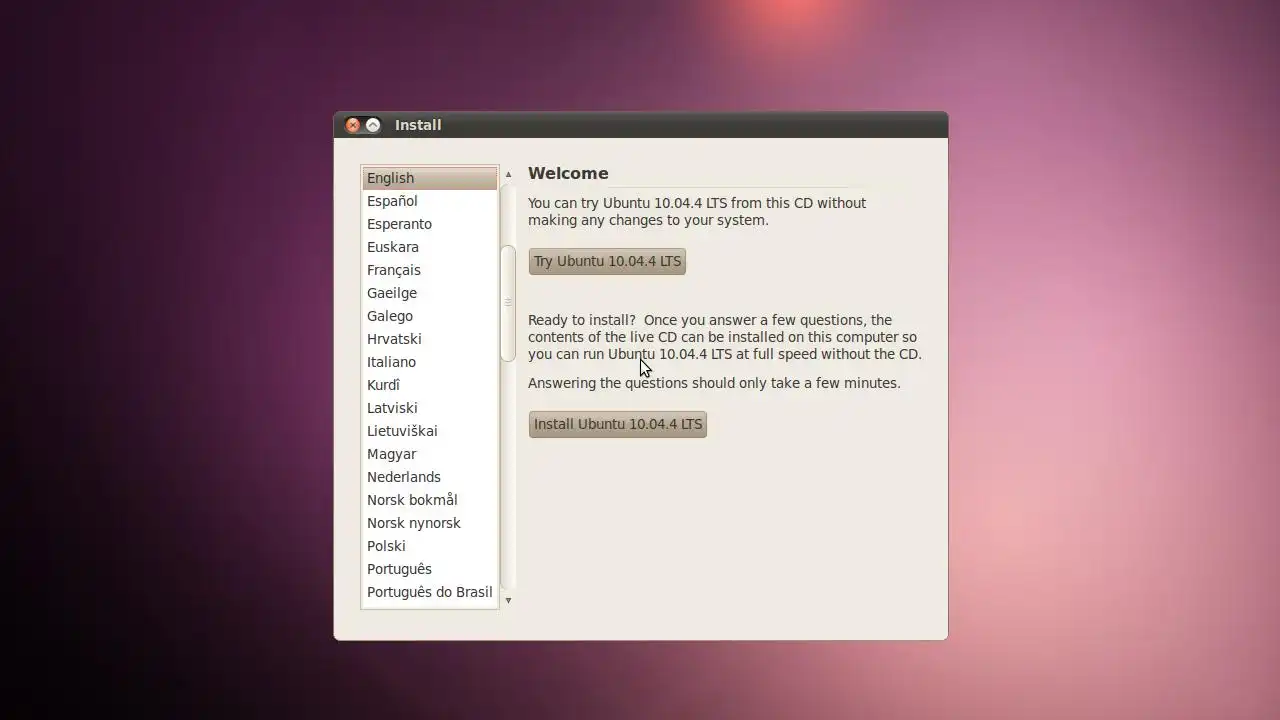Select English in the language list
This screenshot has width=1280, height=720.
pos(430,178)
